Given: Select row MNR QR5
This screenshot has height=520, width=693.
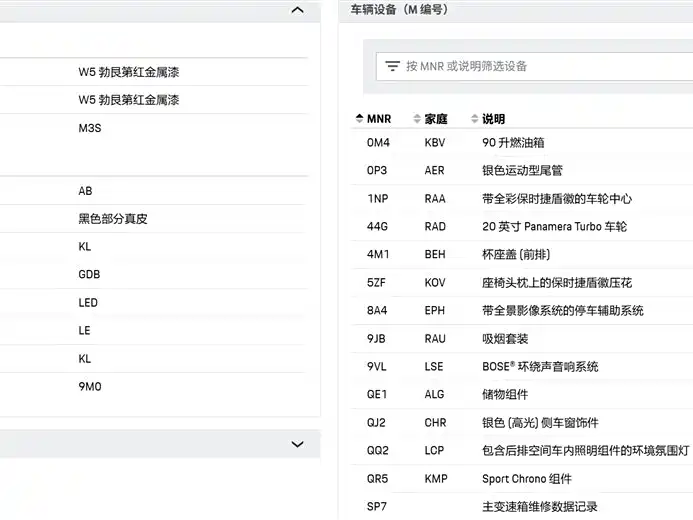Looking at the screenshot, I should click(x=522, y=479).
